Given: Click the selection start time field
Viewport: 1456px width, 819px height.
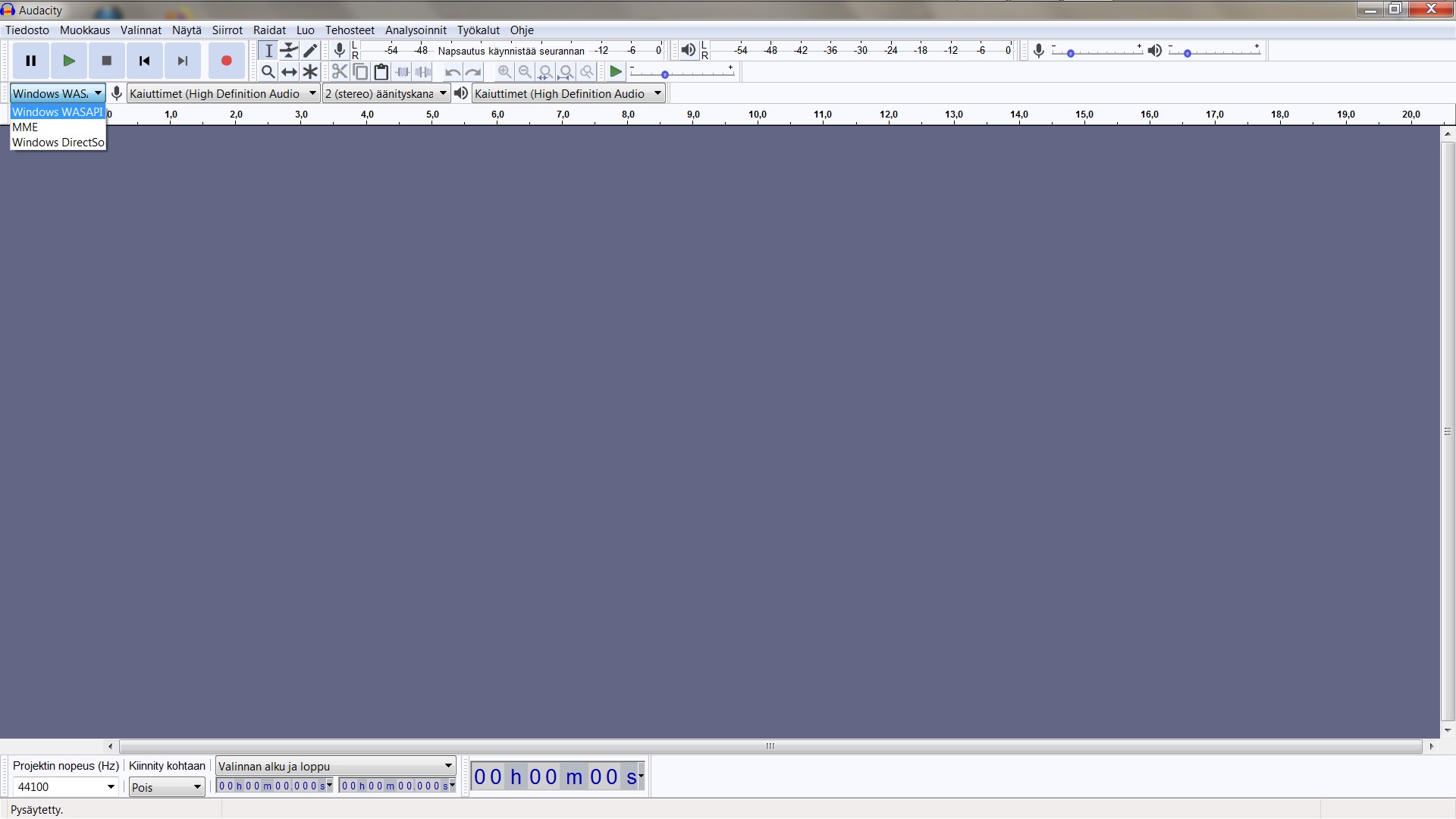Looking at the screenshot, I should pyautogui.click(x=275, y=786).
